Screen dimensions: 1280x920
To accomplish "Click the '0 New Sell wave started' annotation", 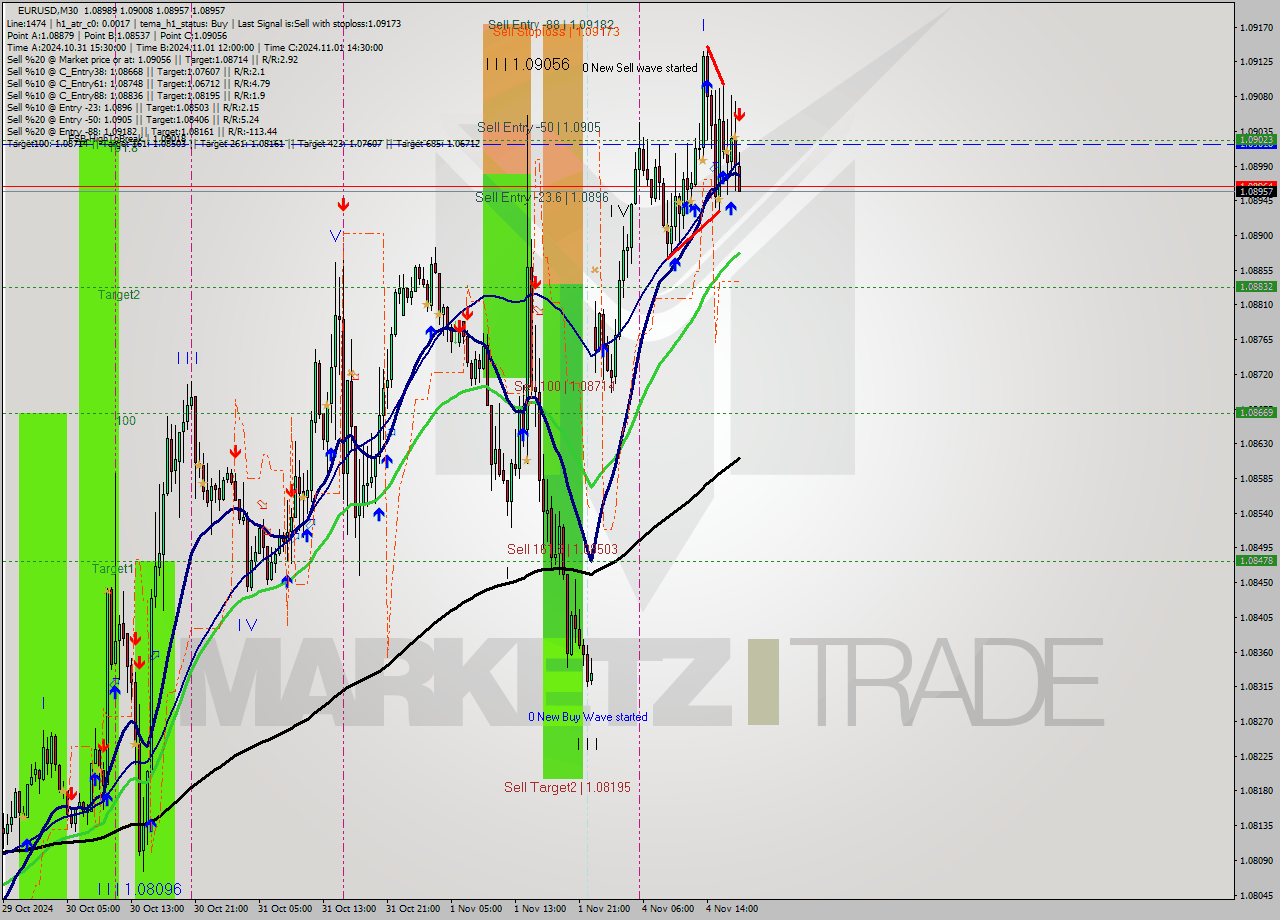I will 640,68.
